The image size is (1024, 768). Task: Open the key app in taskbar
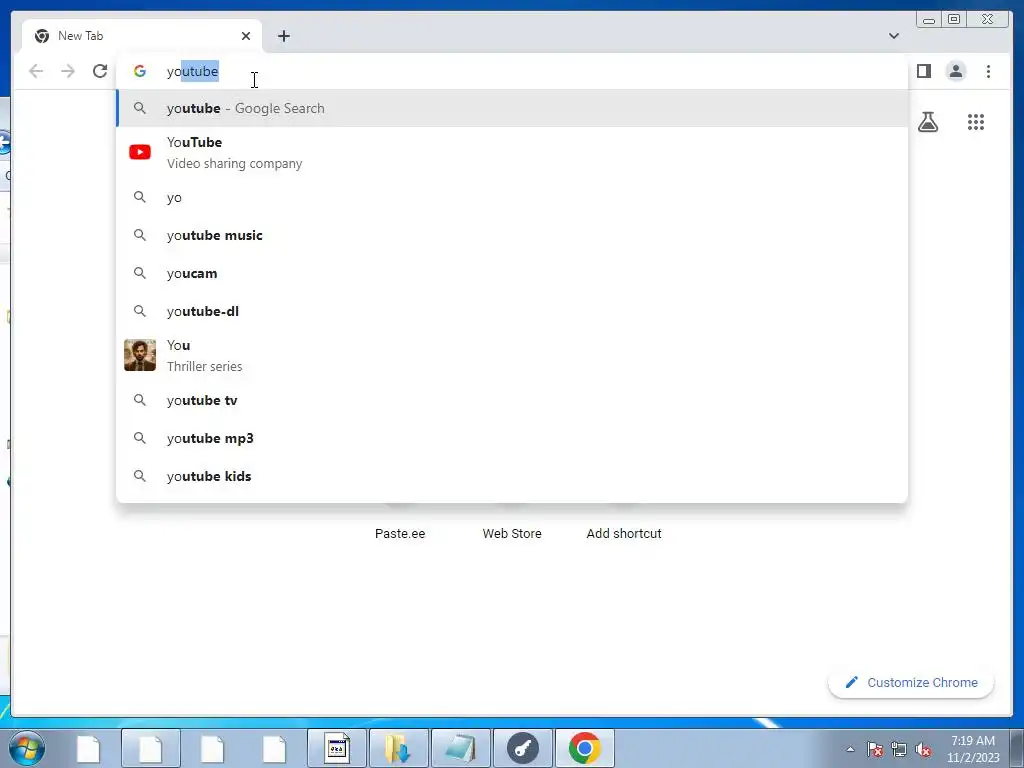tap(523, 748)
